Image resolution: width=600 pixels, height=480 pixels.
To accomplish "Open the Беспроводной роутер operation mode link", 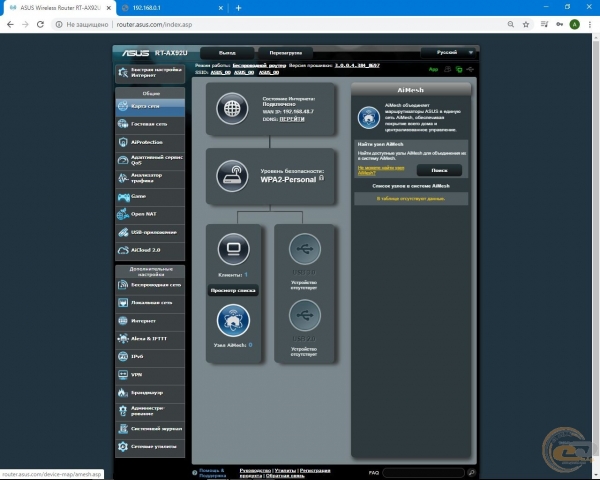I will coord(259,65).
